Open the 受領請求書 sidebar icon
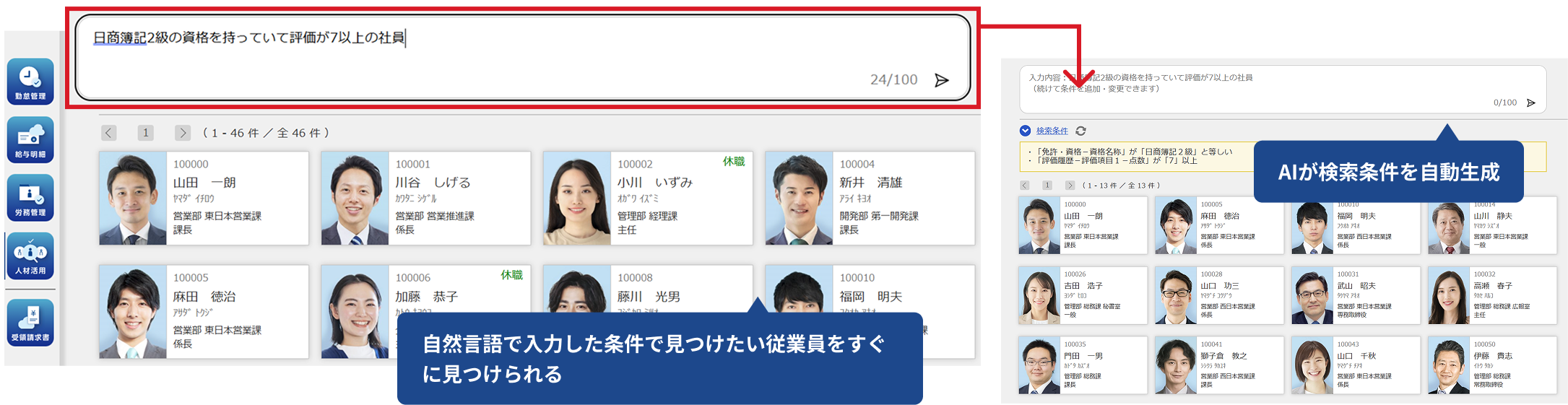This screenshot has width=1568, height=405. tap(30, 322)
